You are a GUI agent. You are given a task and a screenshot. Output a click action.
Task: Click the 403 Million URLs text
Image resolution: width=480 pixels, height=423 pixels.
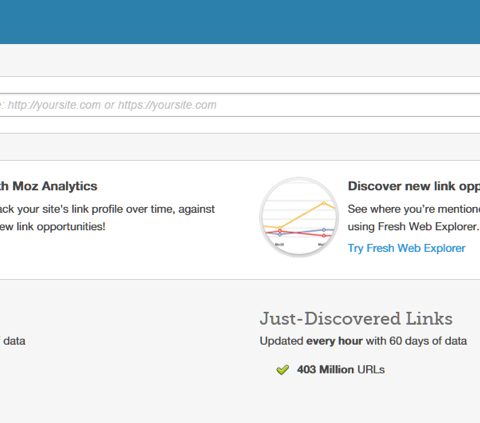coord(341,370)
